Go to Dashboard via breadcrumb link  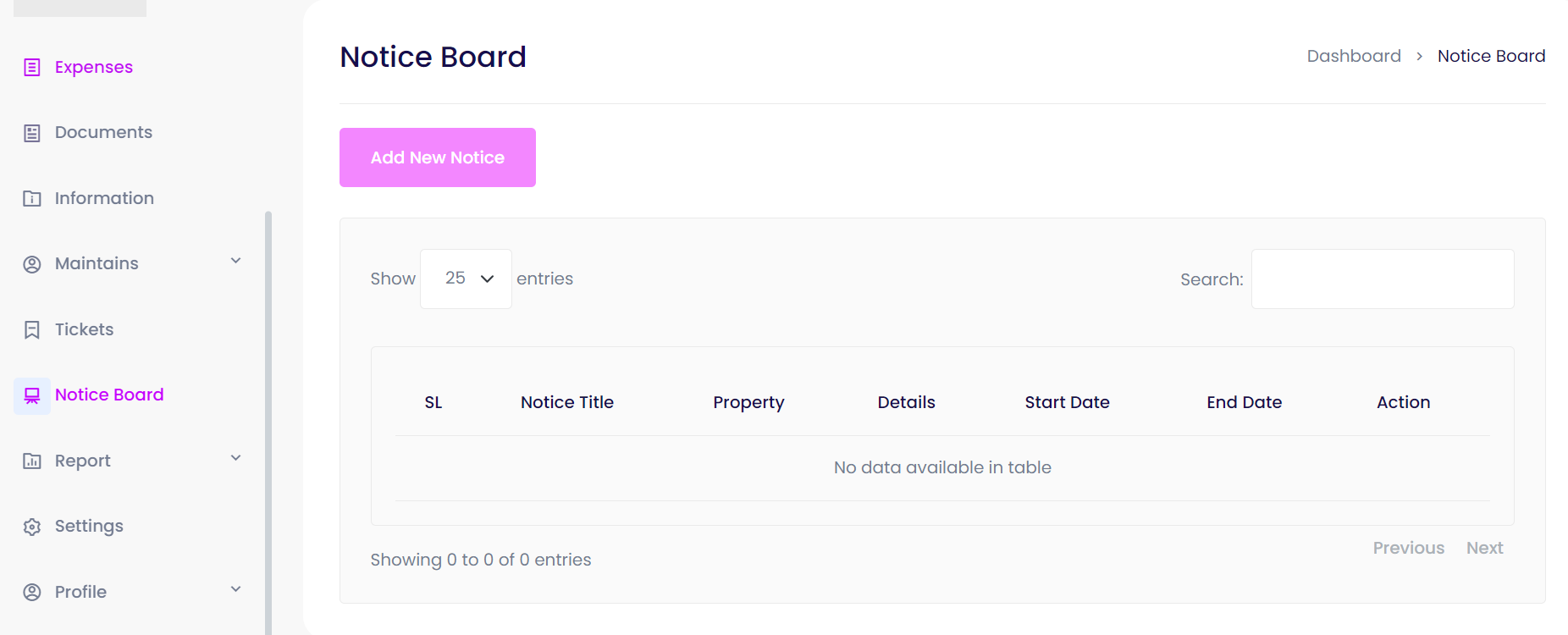[x=1354, y=56]
